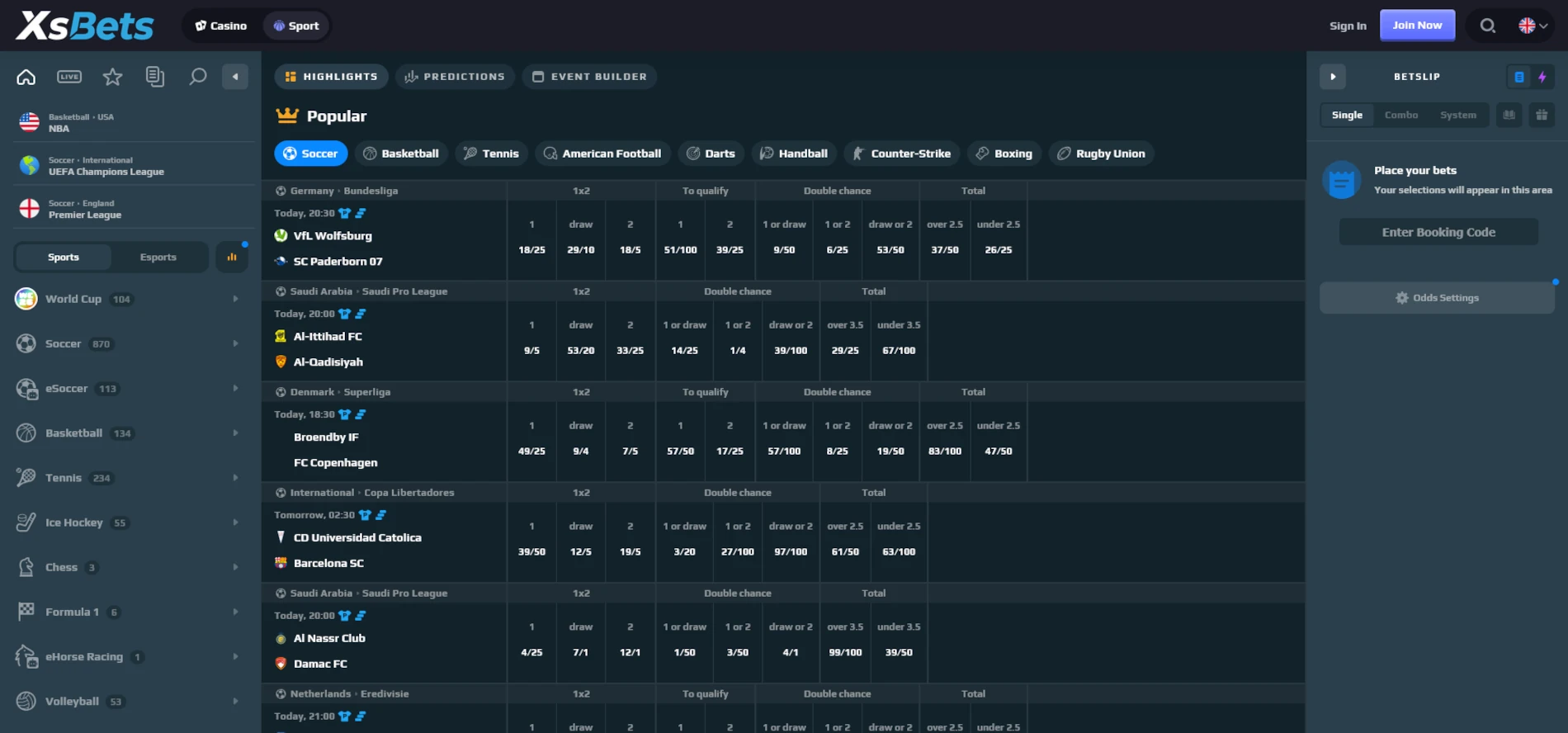Open England Premier League shortcut

(x=132, y=209)
